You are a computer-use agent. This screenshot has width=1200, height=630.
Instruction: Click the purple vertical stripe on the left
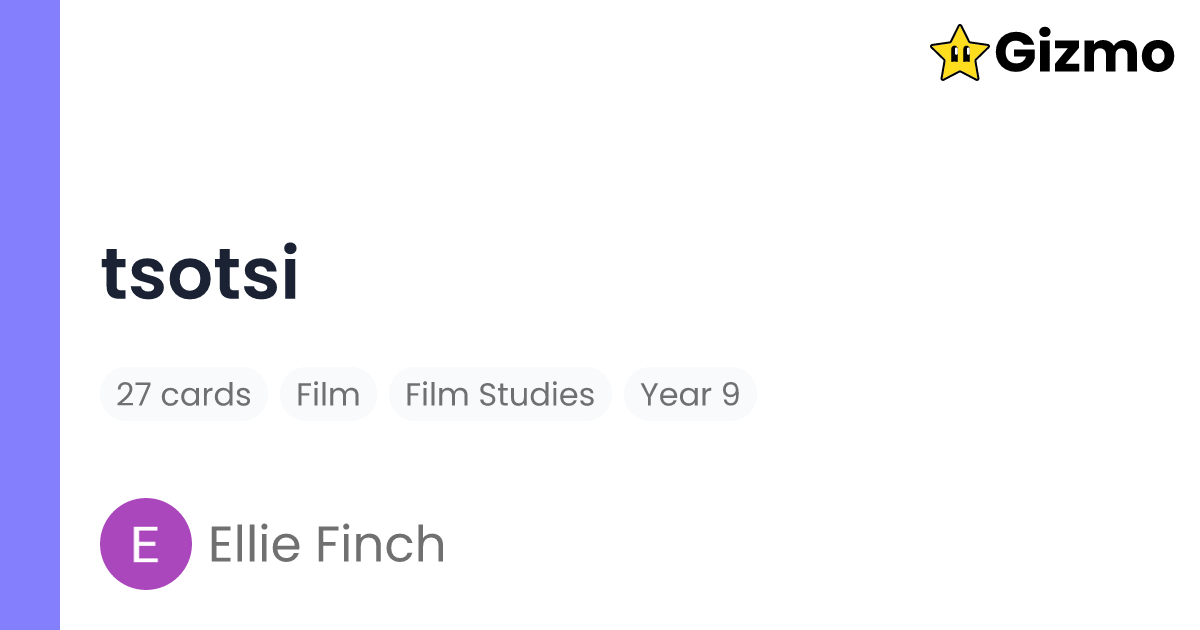[x=30, y=315]
